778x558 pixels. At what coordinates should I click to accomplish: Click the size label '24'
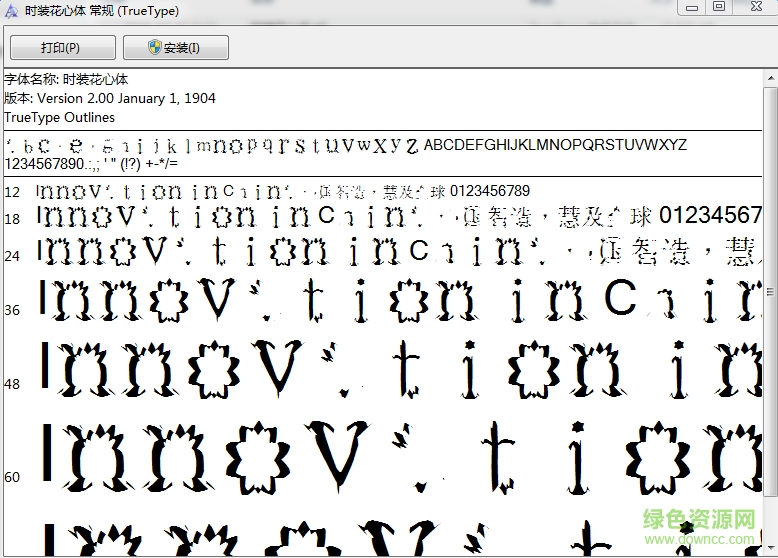pos(12,256)
